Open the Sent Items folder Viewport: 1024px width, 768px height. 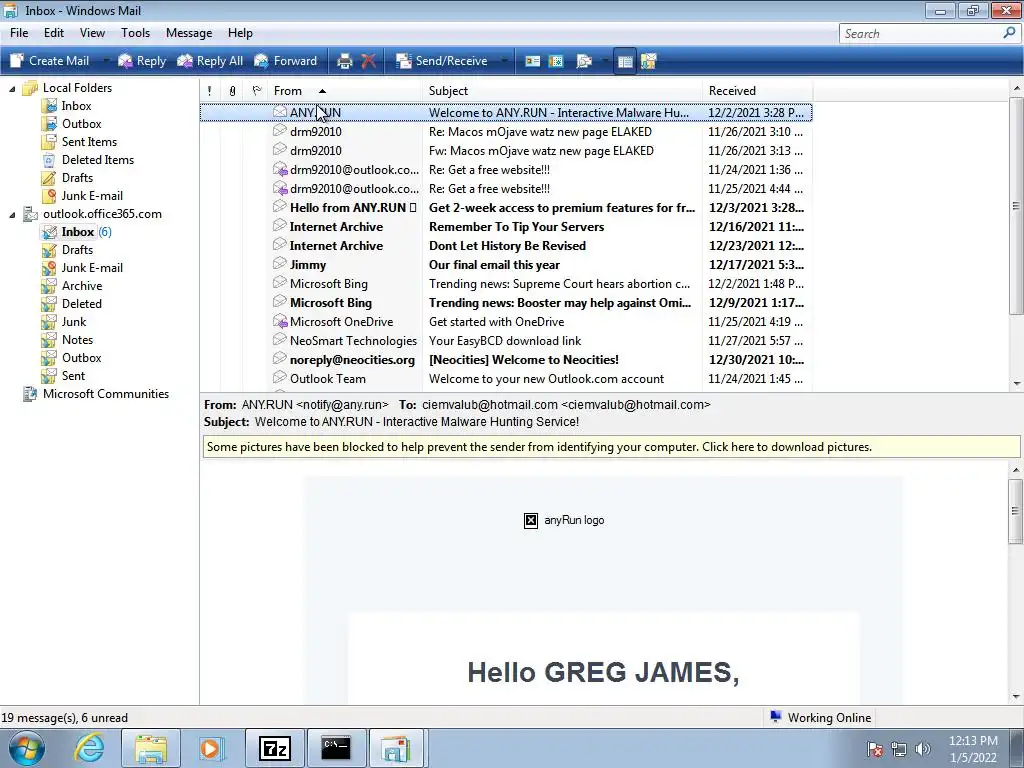[89, 142]
